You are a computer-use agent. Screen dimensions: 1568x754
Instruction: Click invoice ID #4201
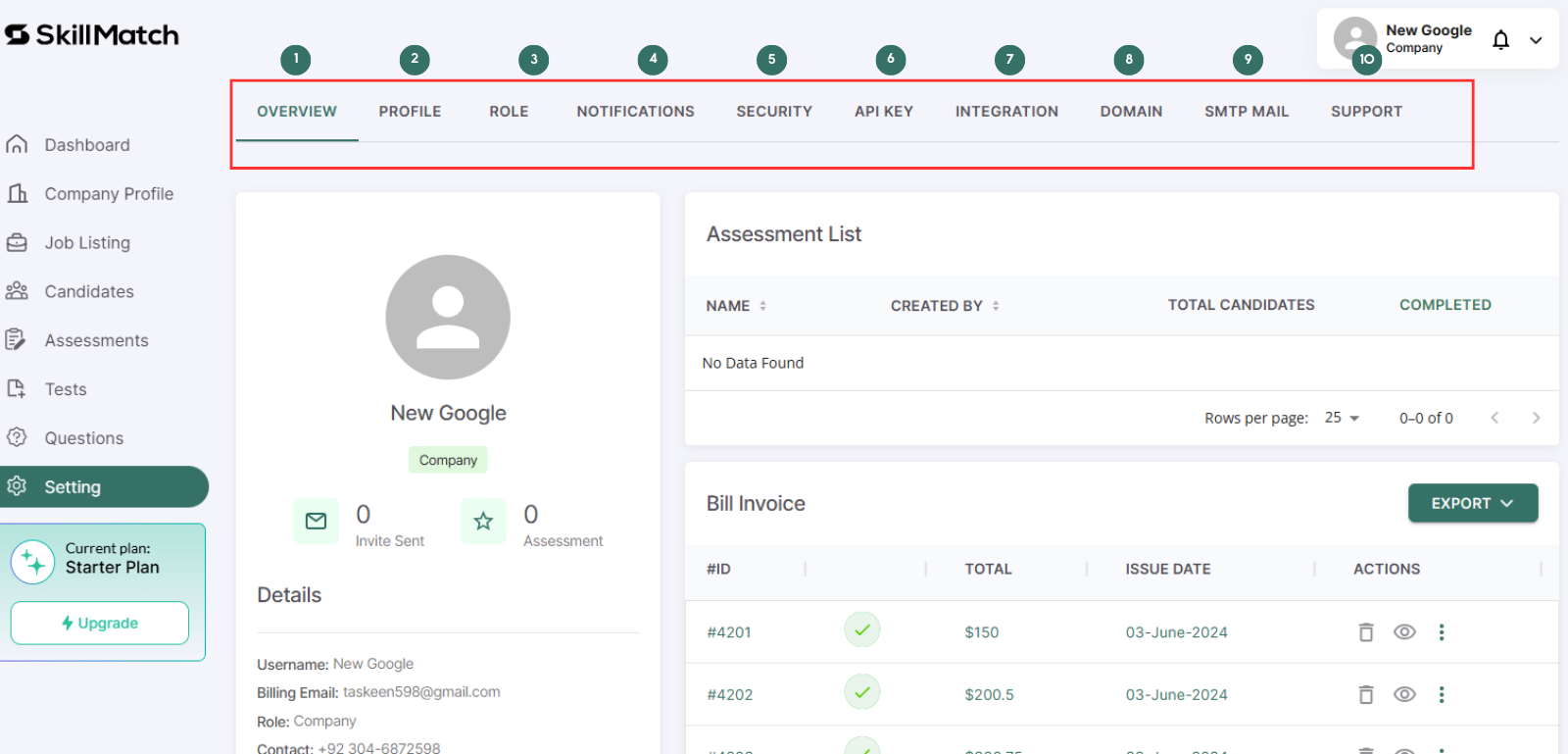729,632
